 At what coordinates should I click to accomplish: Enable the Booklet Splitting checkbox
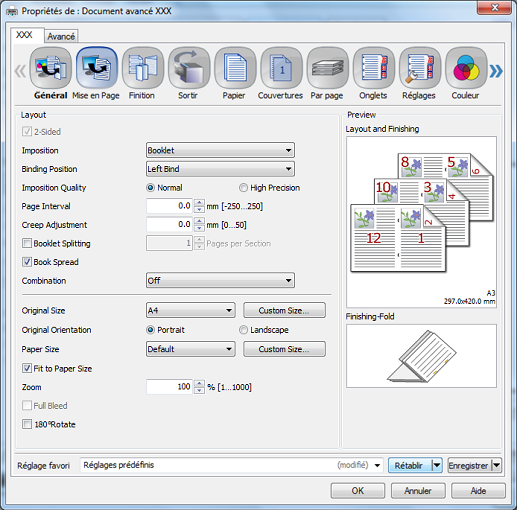pos(27,243)
